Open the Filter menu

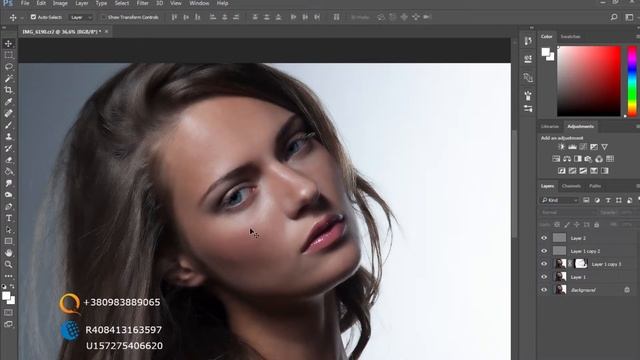pyautogui.click(x=142, y=3)
